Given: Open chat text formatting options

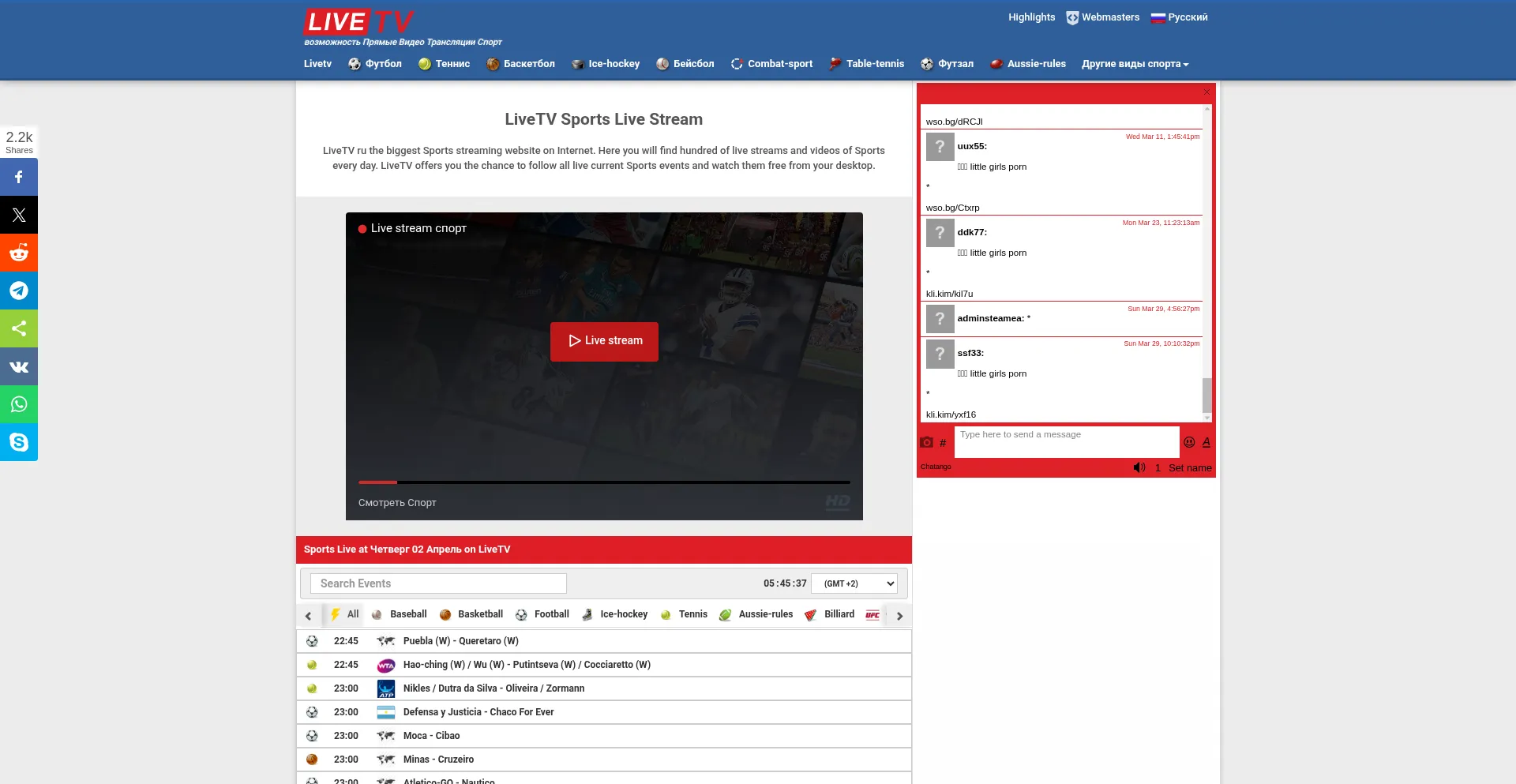Looking at the screenshot, I should click(1206, 442).
